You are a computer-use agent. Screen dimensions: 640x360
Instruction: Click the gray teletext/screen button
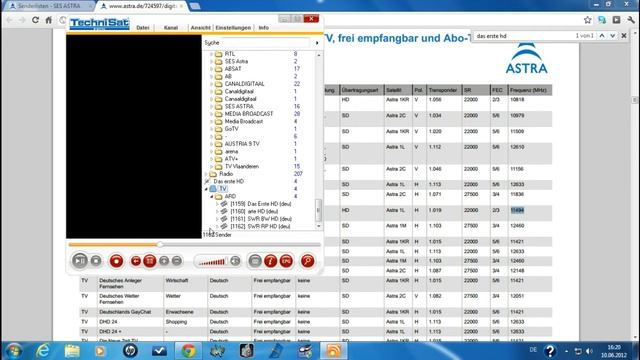tap(255, 261)
